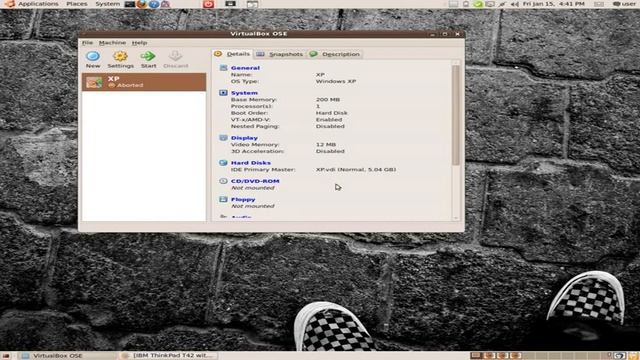The width and height of the screenshot is (640, 360).
Task: Open the Places menu in top panel
Action: [x=77, y=4]
